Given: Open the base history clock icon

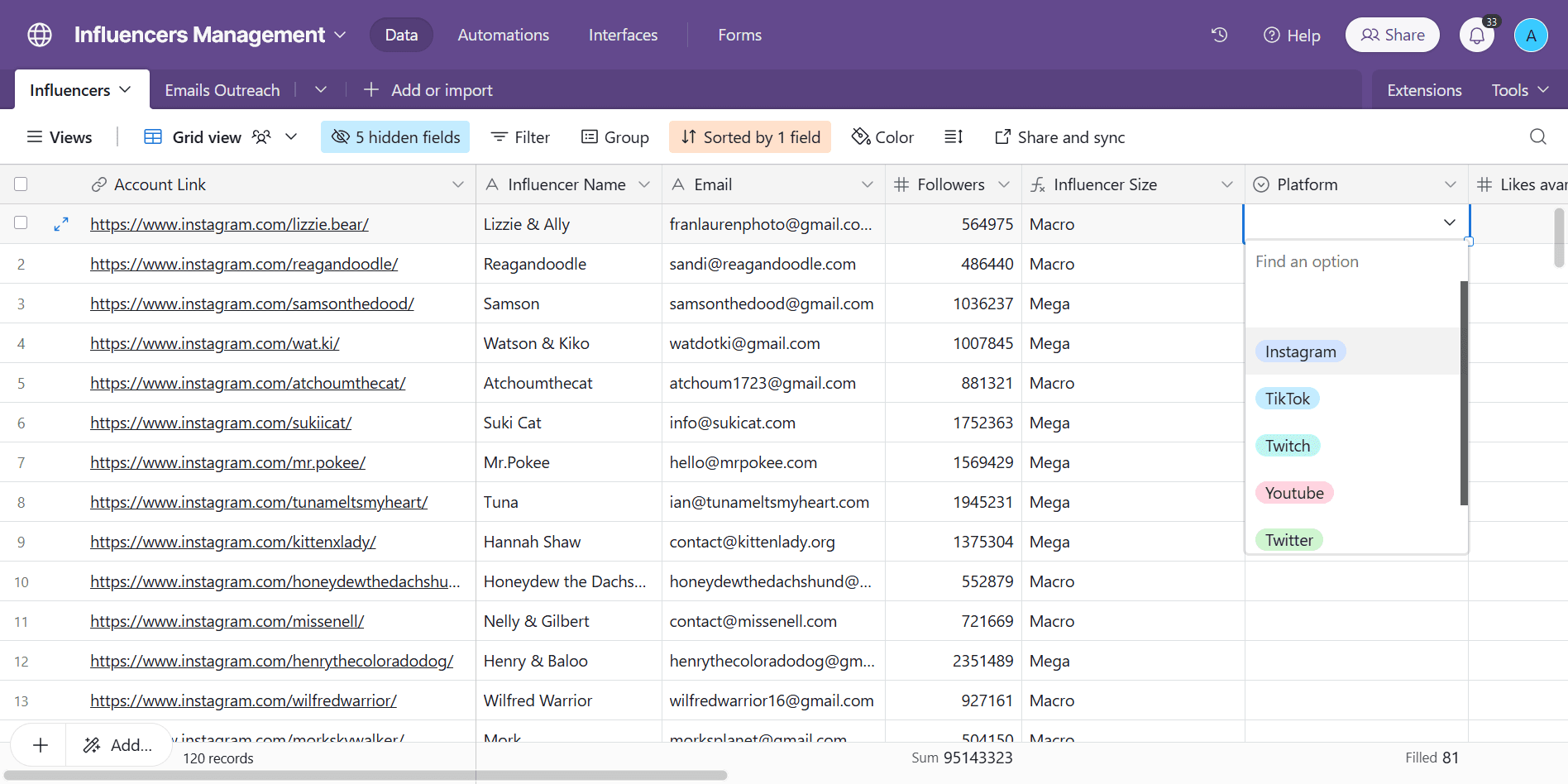Looking at the screenshot, I should pos(1219,35).
